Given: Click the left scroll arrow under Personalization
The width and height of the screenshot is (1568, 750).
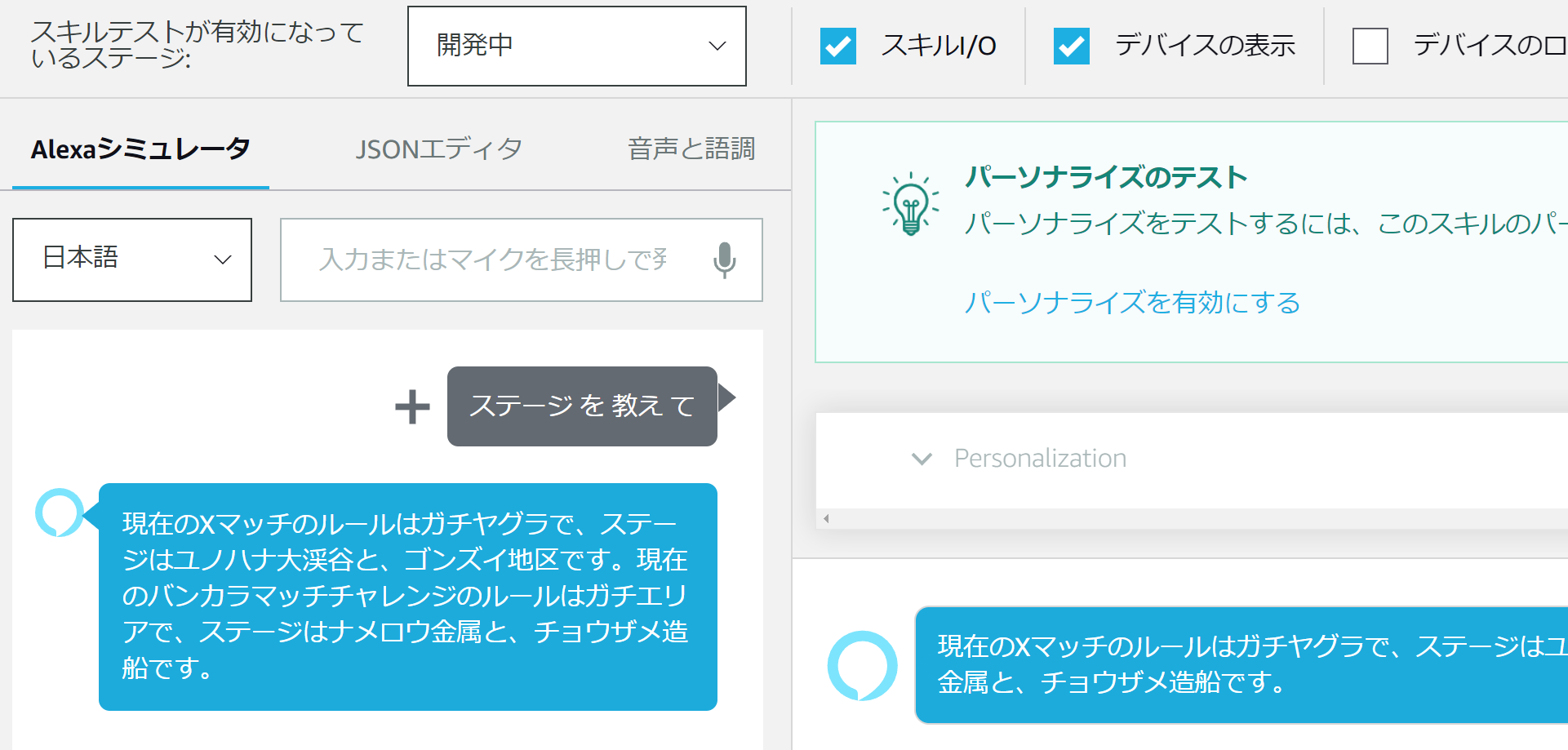Looking at the screenshot, I should pyautogui.click(x=826, y=518).
